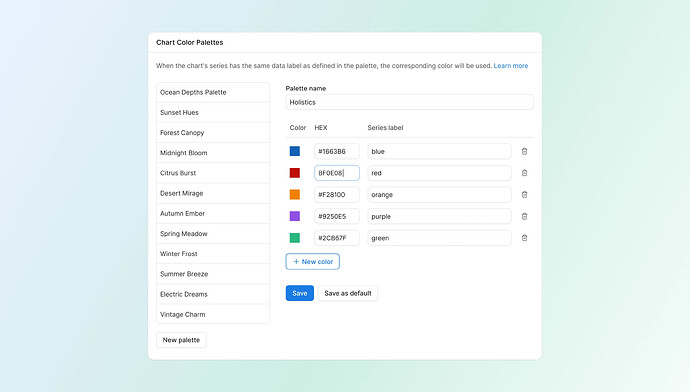Select the Desert Mirage palette
The width and height of the screenshot is (690, 392).
pos(213,194)
